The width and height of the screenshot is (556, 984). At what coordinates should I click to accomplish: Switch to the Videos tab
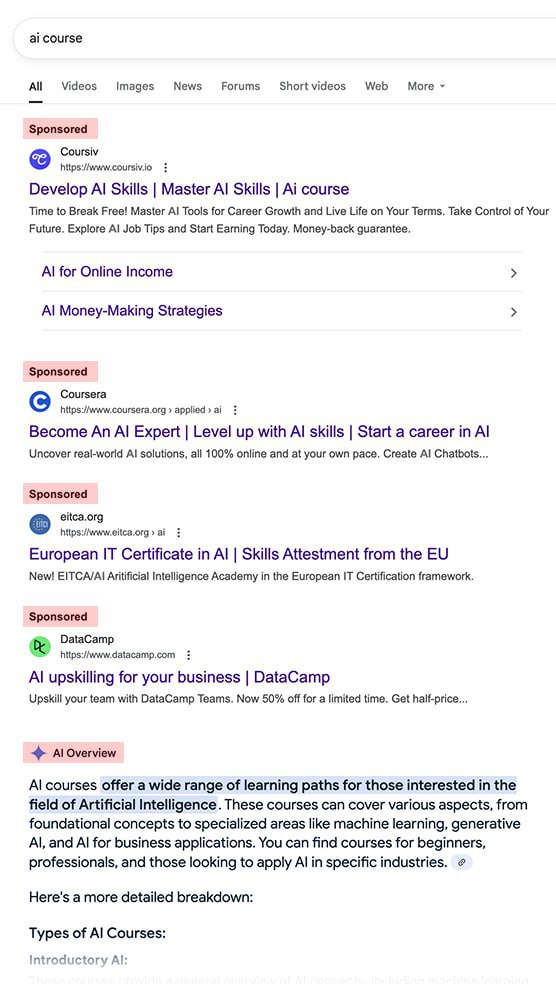click(79, 86)
